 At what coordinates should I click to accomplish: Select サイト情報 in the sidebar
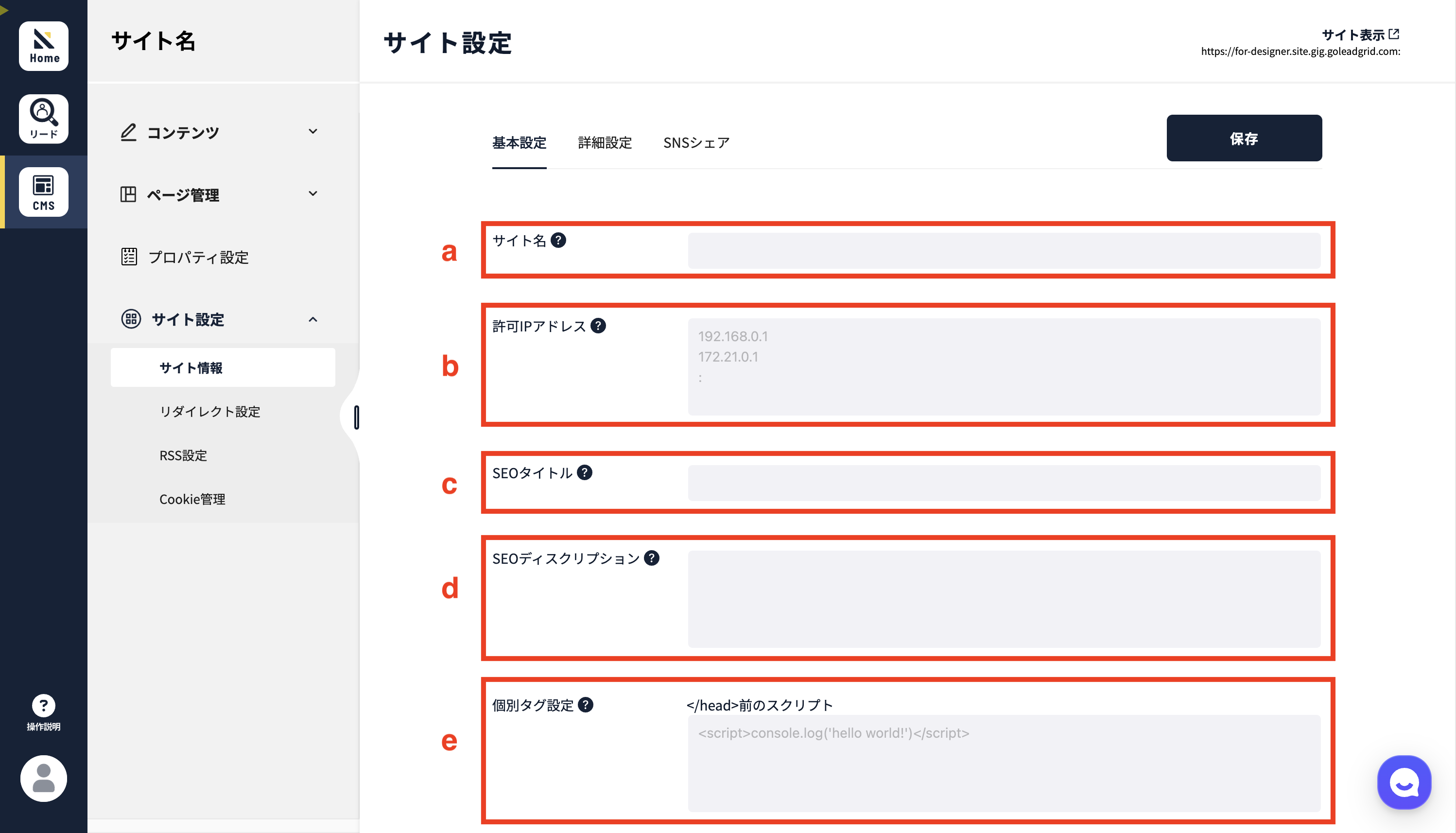tap(223, 367)
